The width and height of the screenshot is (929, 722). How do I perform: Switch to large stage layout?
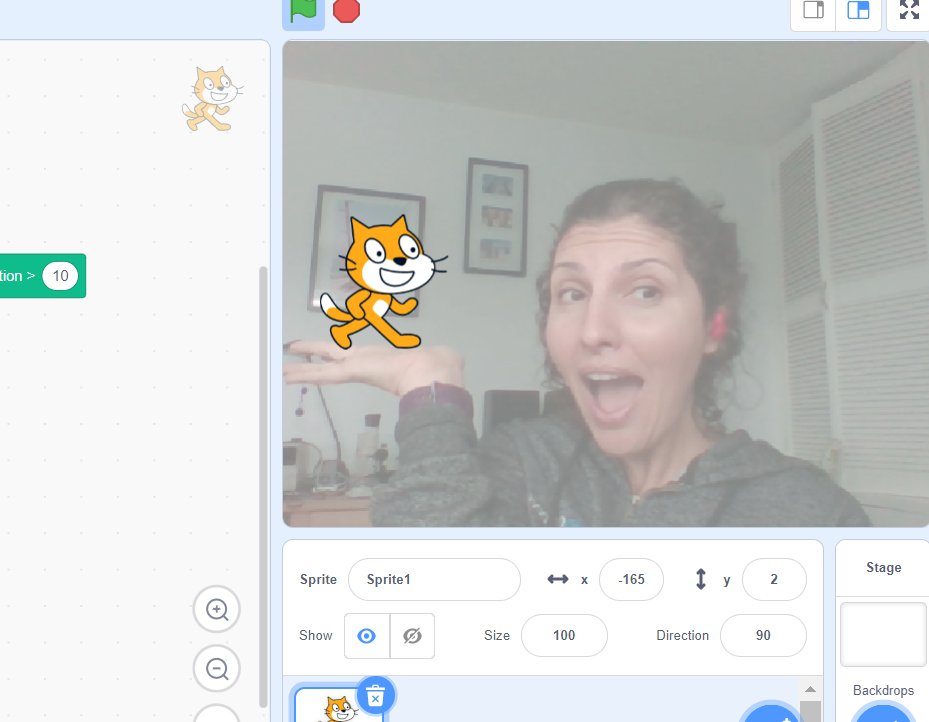(x=858, y=11)
